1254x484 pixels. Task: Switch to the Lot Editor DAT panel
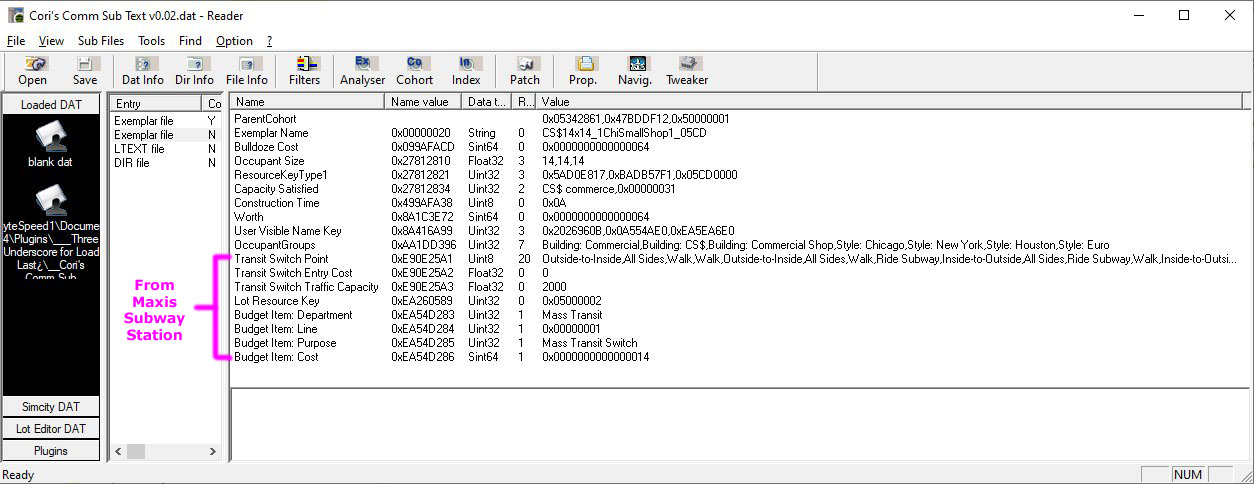point(51,428)
